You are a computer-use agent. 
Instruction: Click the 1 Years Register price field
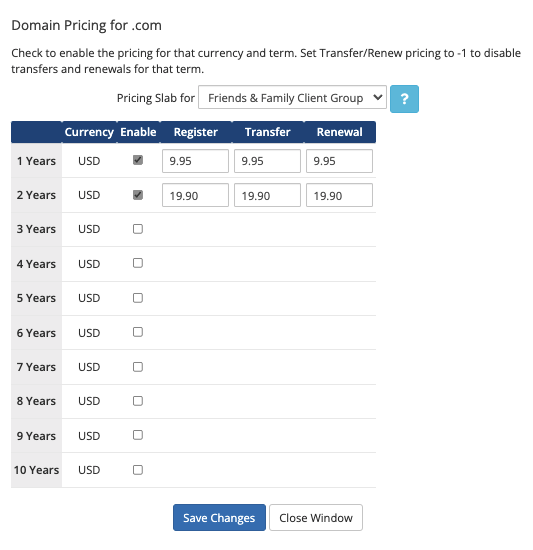coord(195,161)
